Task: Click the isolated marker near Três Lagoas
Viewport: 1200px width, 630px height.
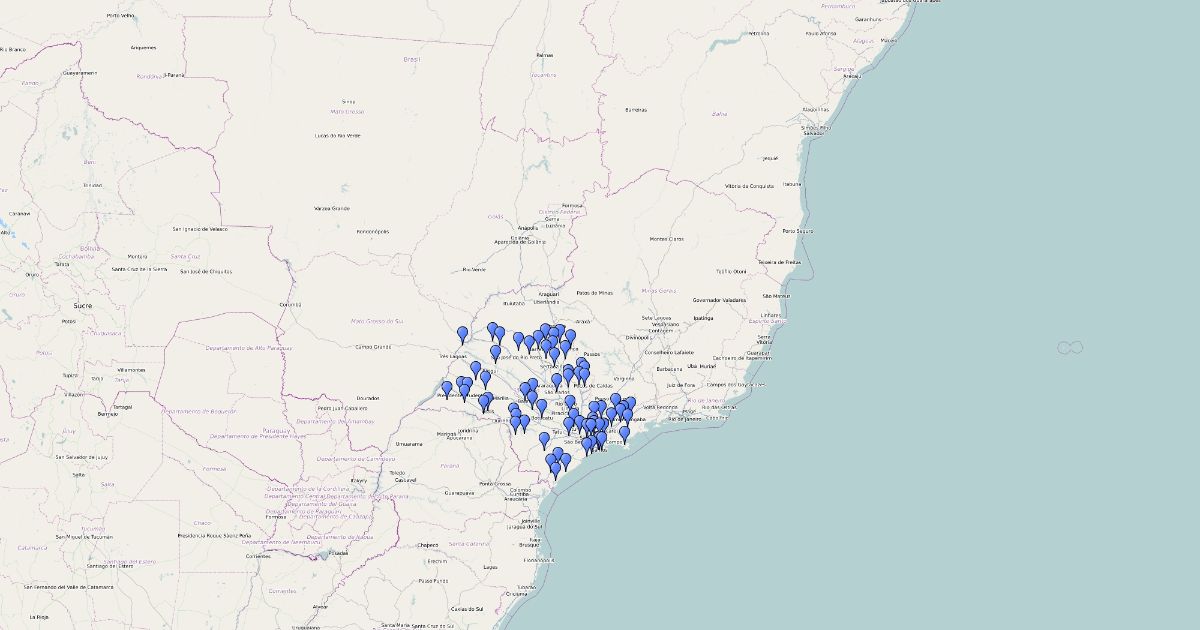Action: (x=462, y=334)
